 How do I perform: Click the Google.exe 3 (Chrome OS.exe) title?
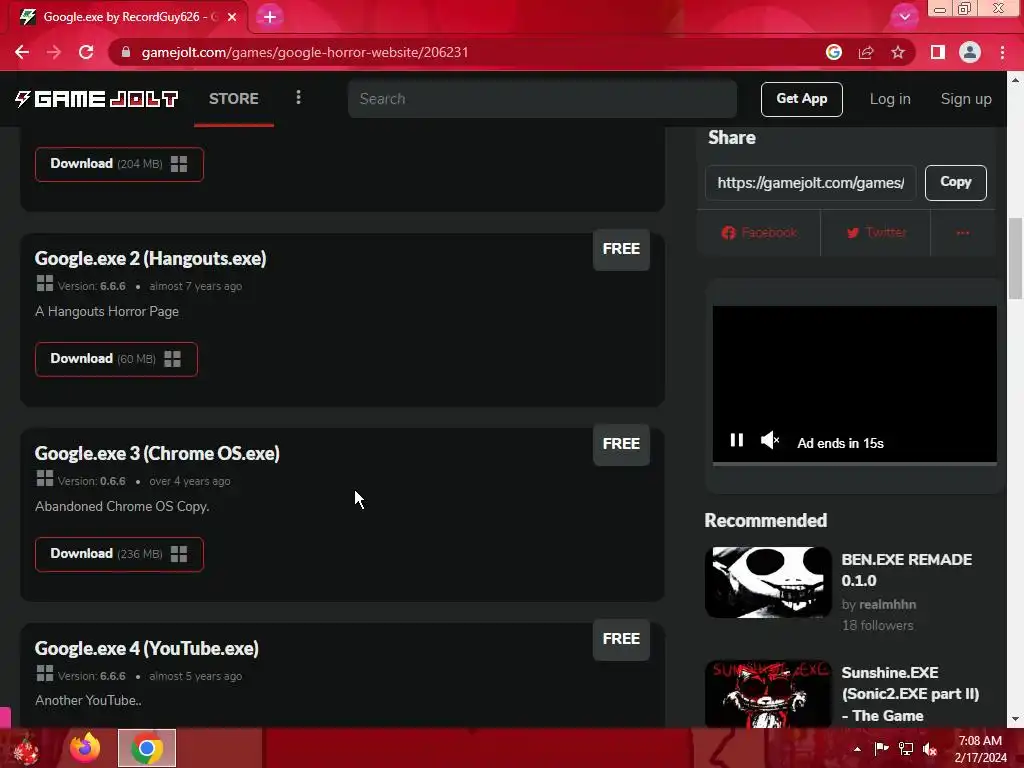point(157,453)
